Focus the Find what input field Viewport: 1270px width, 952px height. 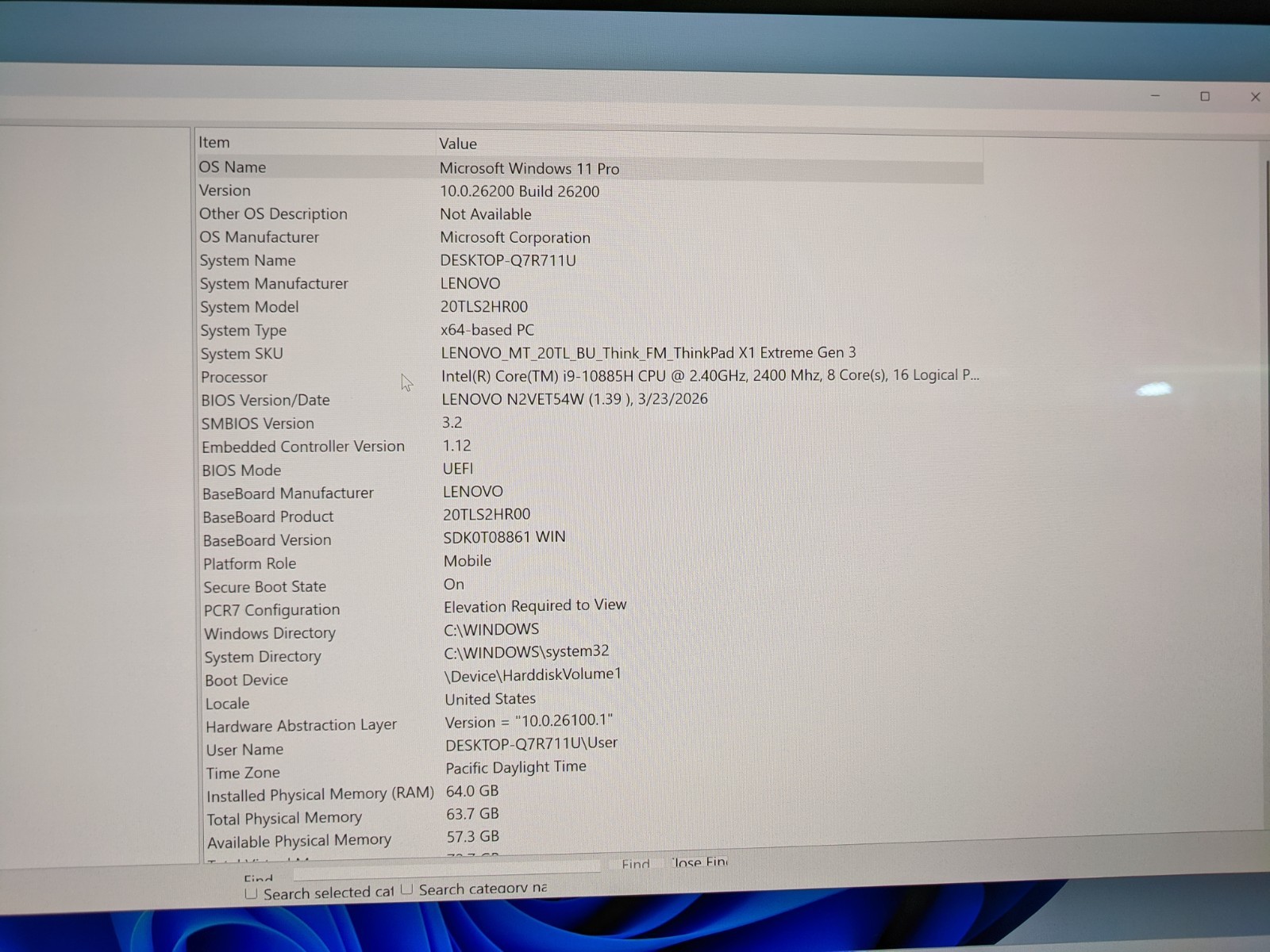(x=447, y=871)
